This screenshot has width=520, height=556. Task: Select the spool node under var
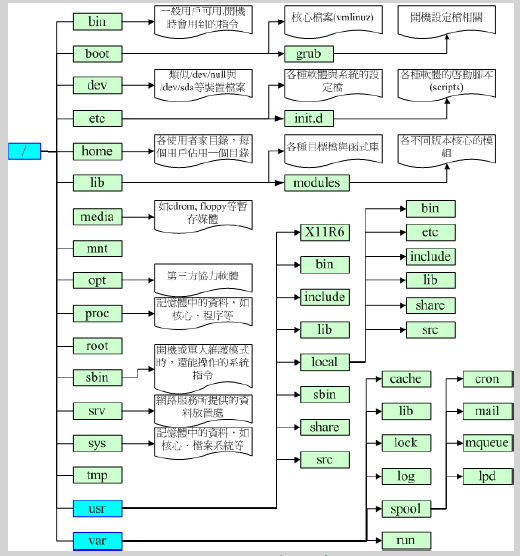(406, 509)
